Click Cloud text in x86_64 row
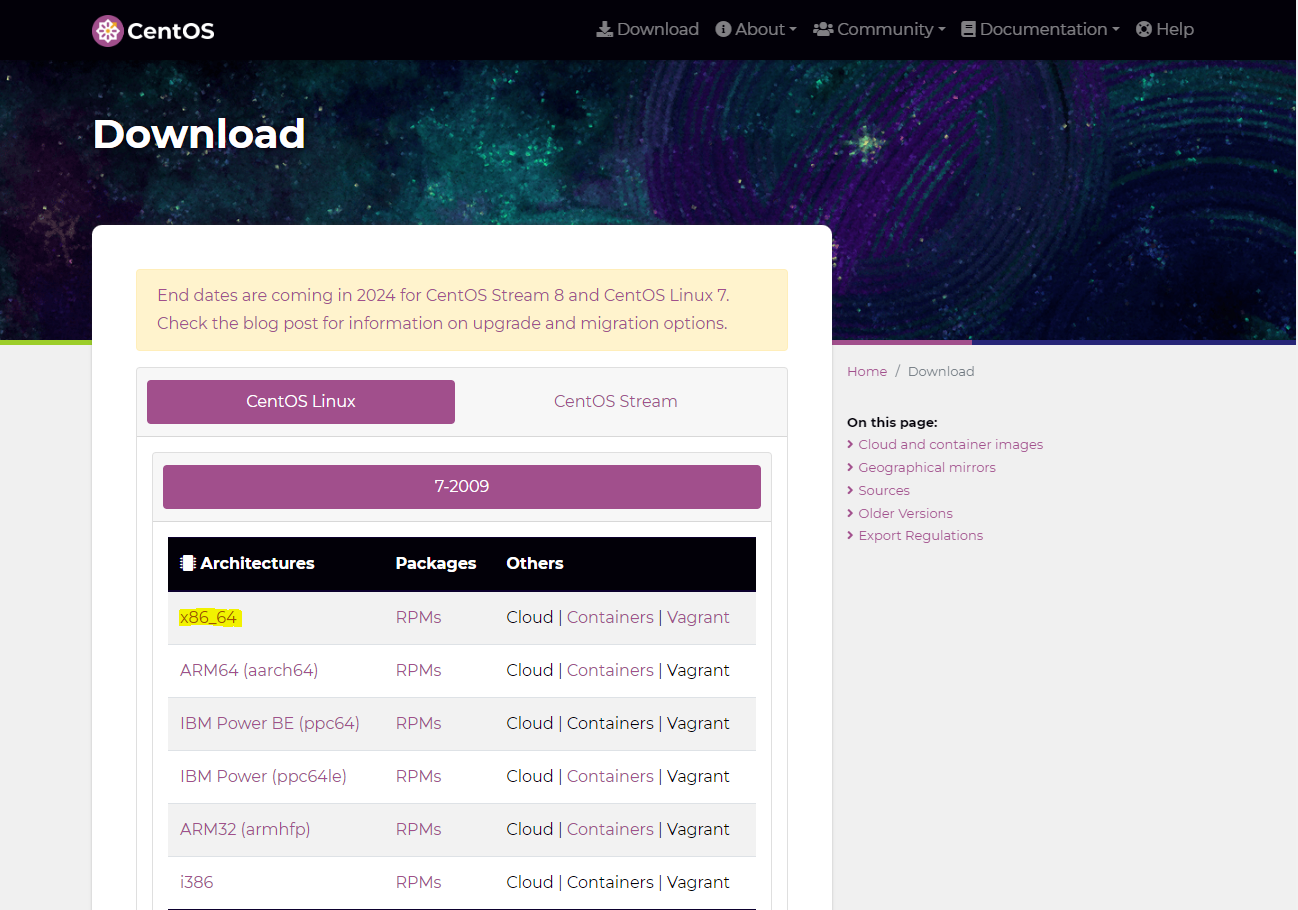The image size is (1298, 910). tap(530, 617)
